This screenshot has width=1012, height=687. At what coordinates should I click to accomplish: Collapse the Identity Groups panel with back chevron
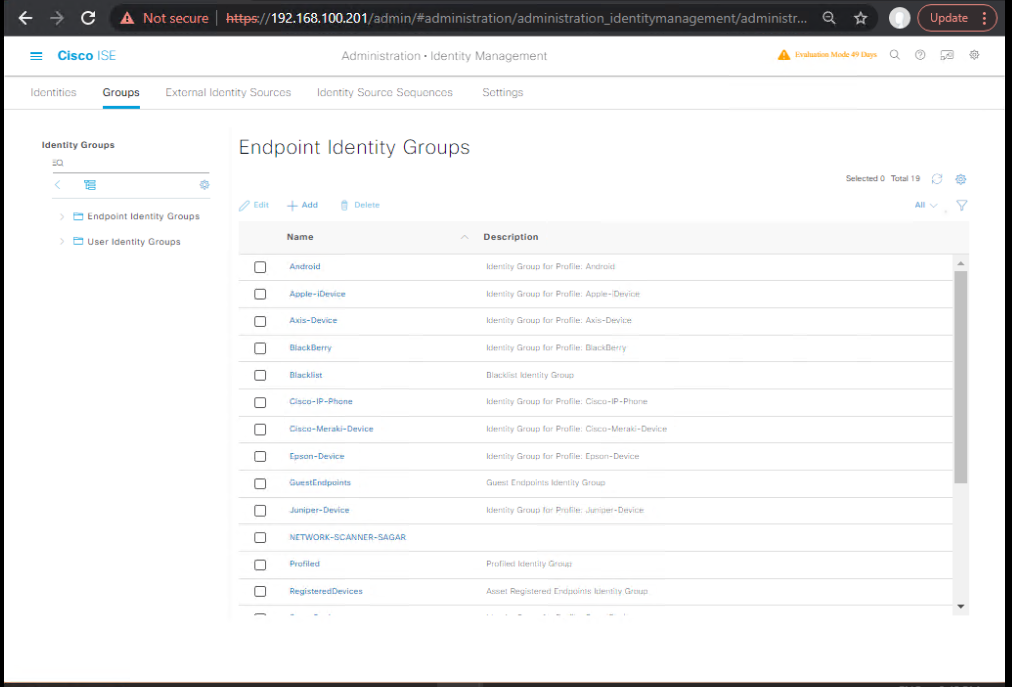[x=57, y=185]
